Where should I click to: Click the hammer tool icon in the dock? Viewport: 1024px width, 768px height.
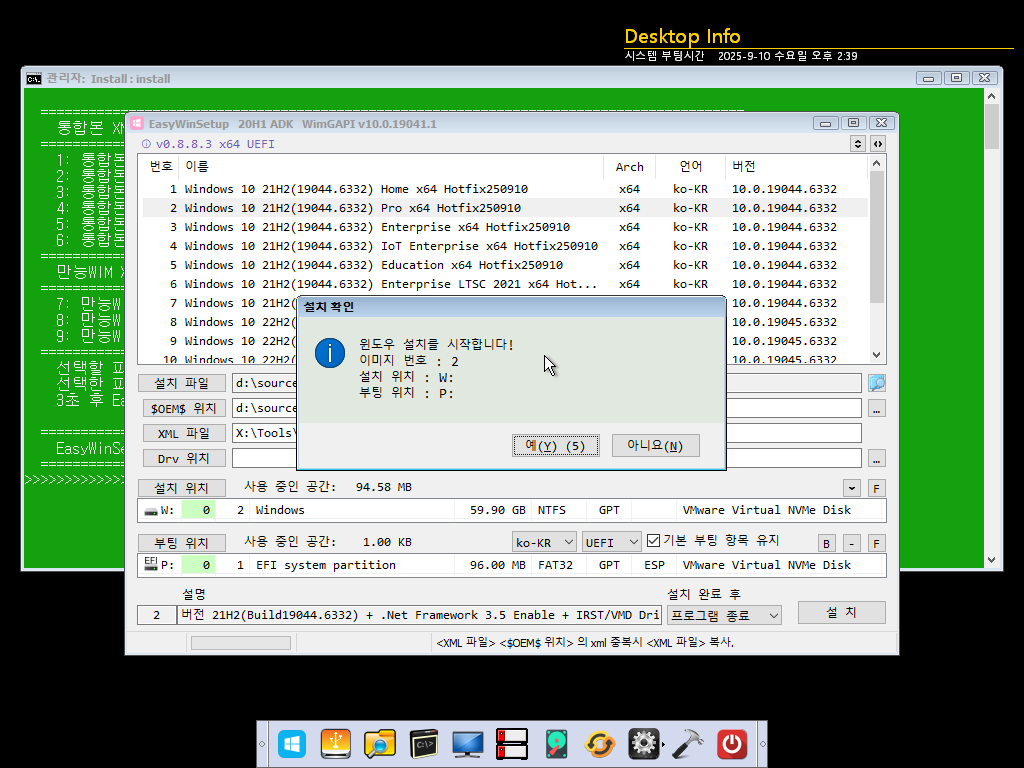pyautogui.click(x=688, y=744)
